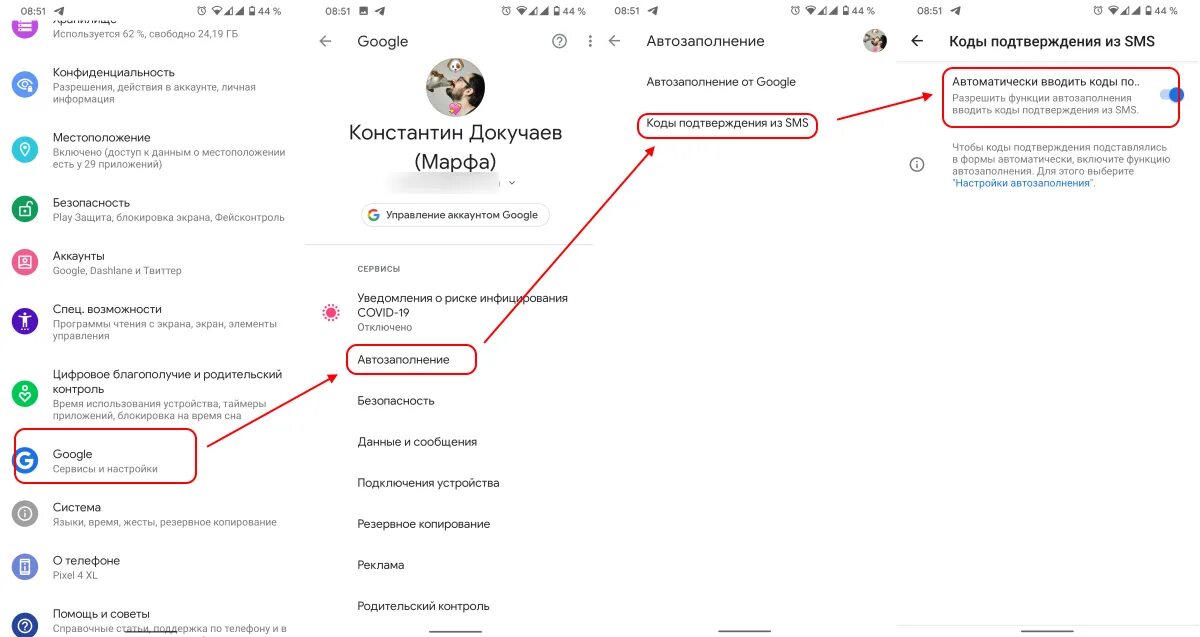Go back from the Google screen
The width and height of the screenshot is (1200, 637).
(x=325, y=41)
